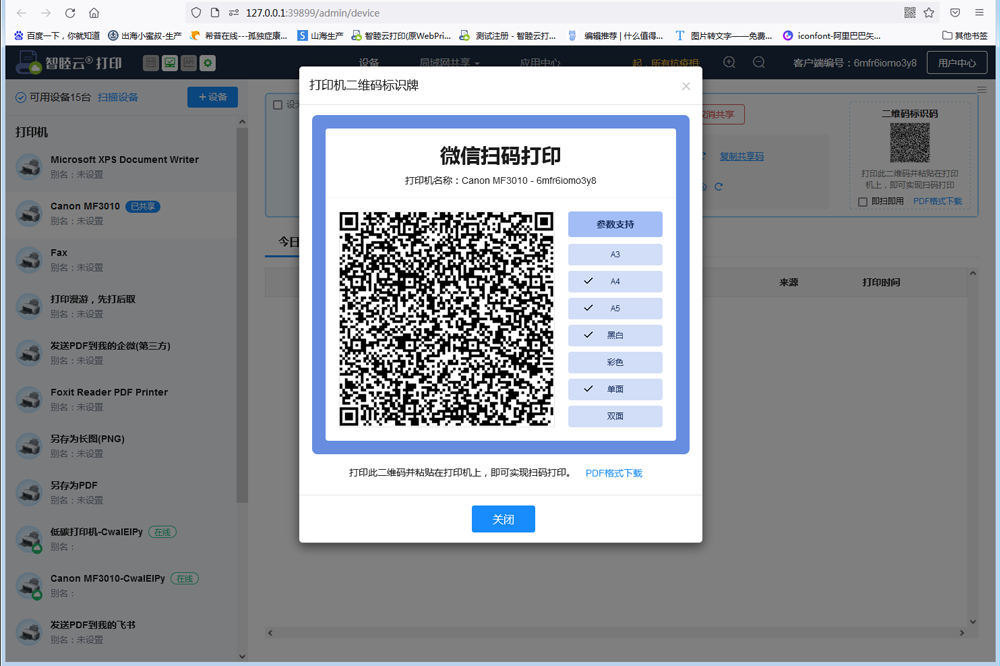Open the page QR code icon in address bar

[909, 13]
